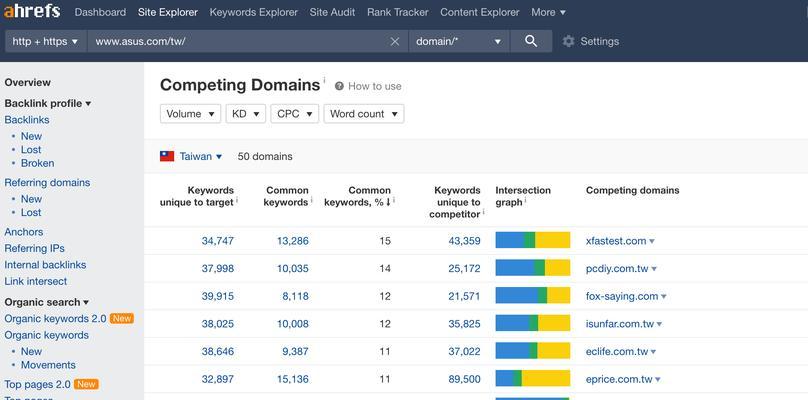Open the 43,359 competitor keywords value
This screenshot has width=808, height=400.
(464, 241)
